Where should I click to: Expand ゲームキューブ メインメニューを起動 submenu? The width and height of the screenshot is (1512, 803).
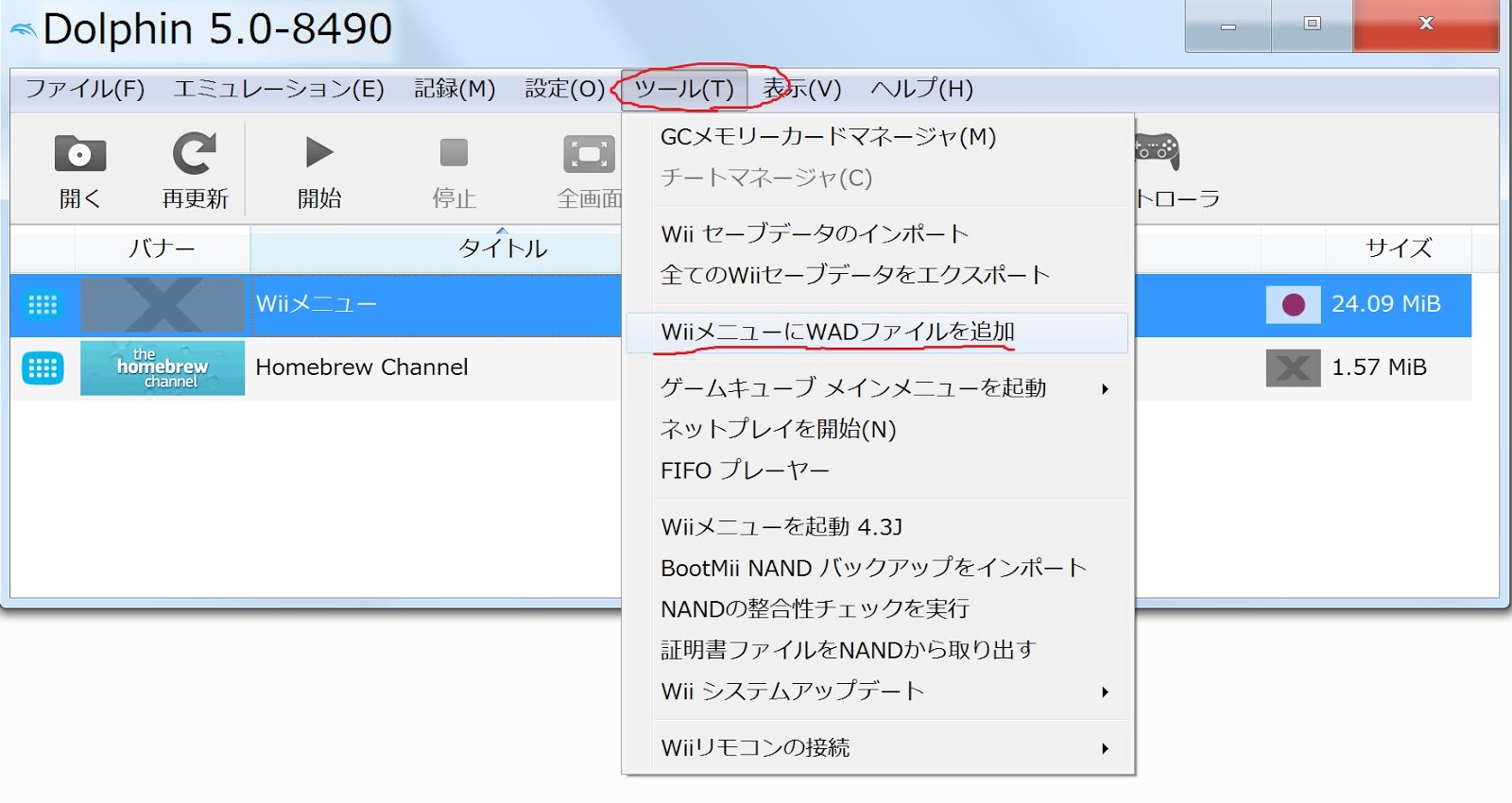879,388
